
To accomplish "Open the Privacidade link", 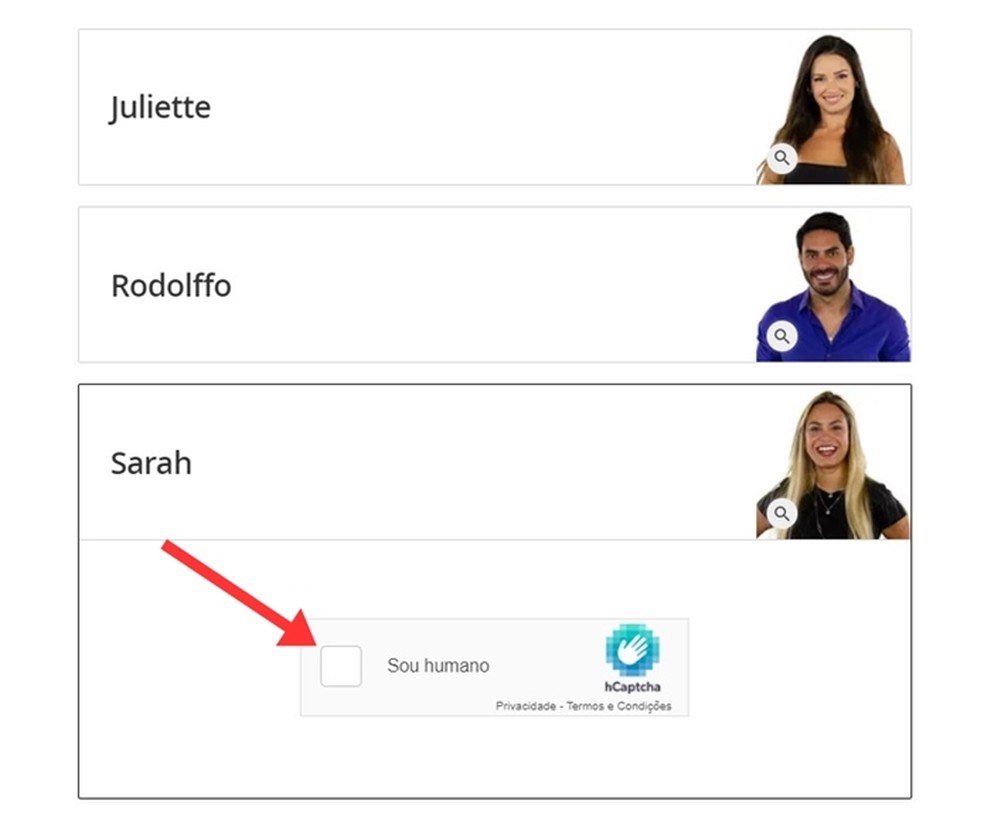I will 526,706.
